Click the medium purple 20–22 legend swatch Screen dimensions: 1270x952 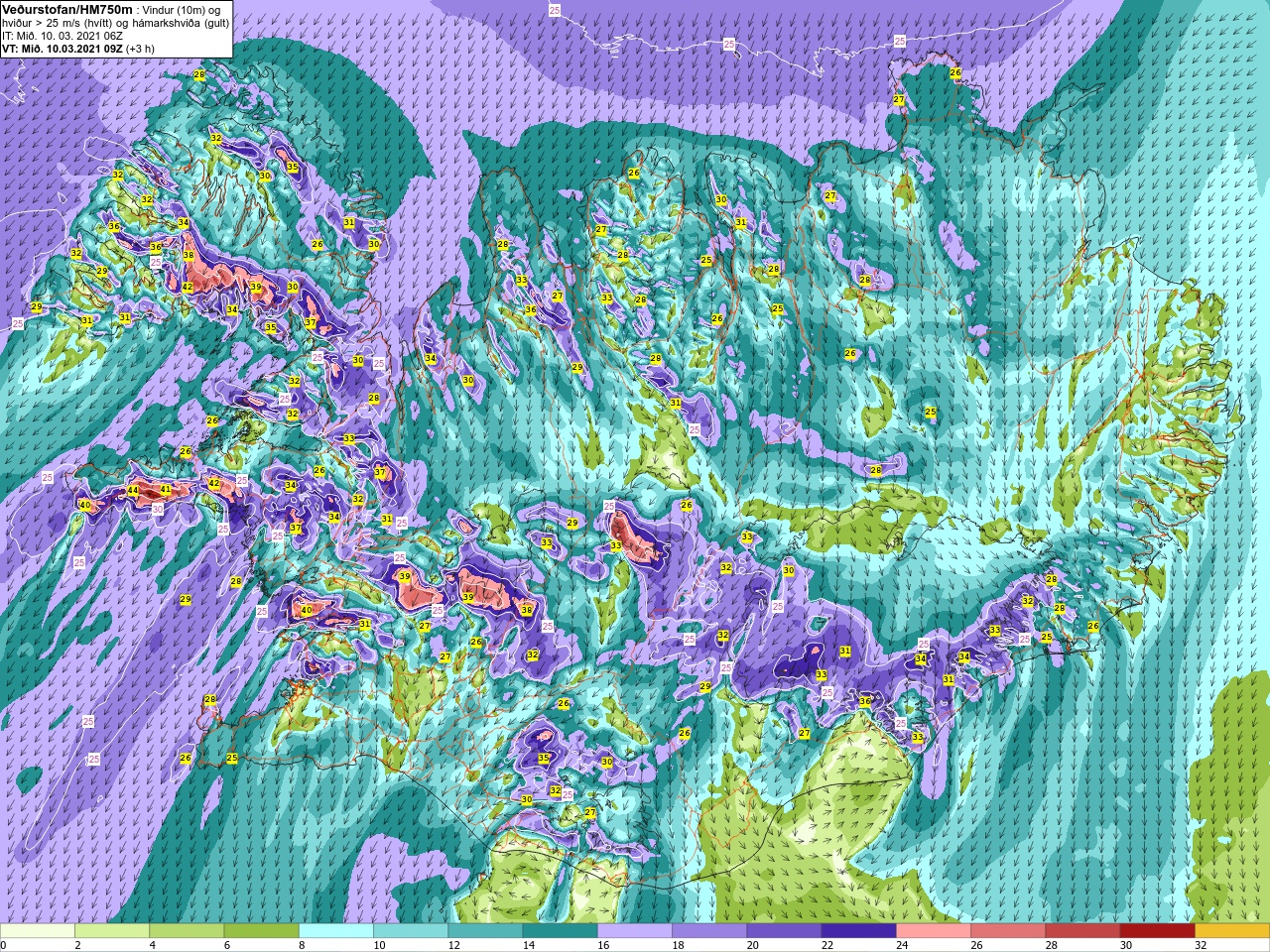[784, 931]
